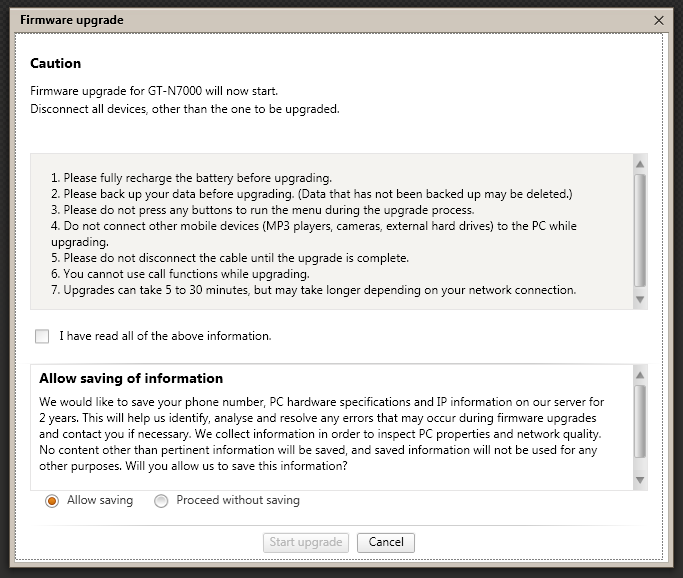The width and height of the screenshot is (683, 578).
Task: Check 'I have read all of the above information'
Action: (42, 336)
